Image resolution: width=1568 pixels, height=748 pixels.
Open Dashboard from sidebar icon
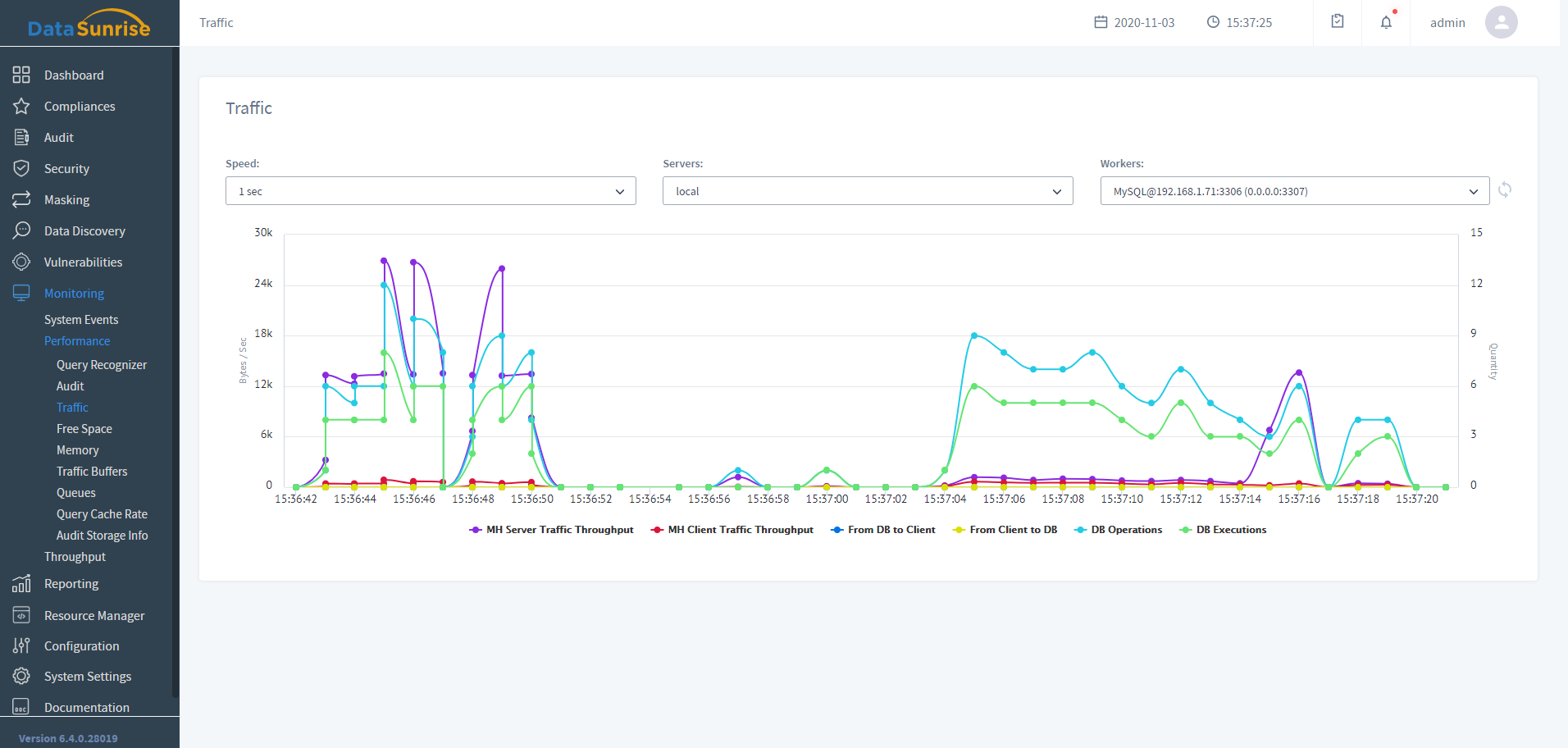(21, 75)
